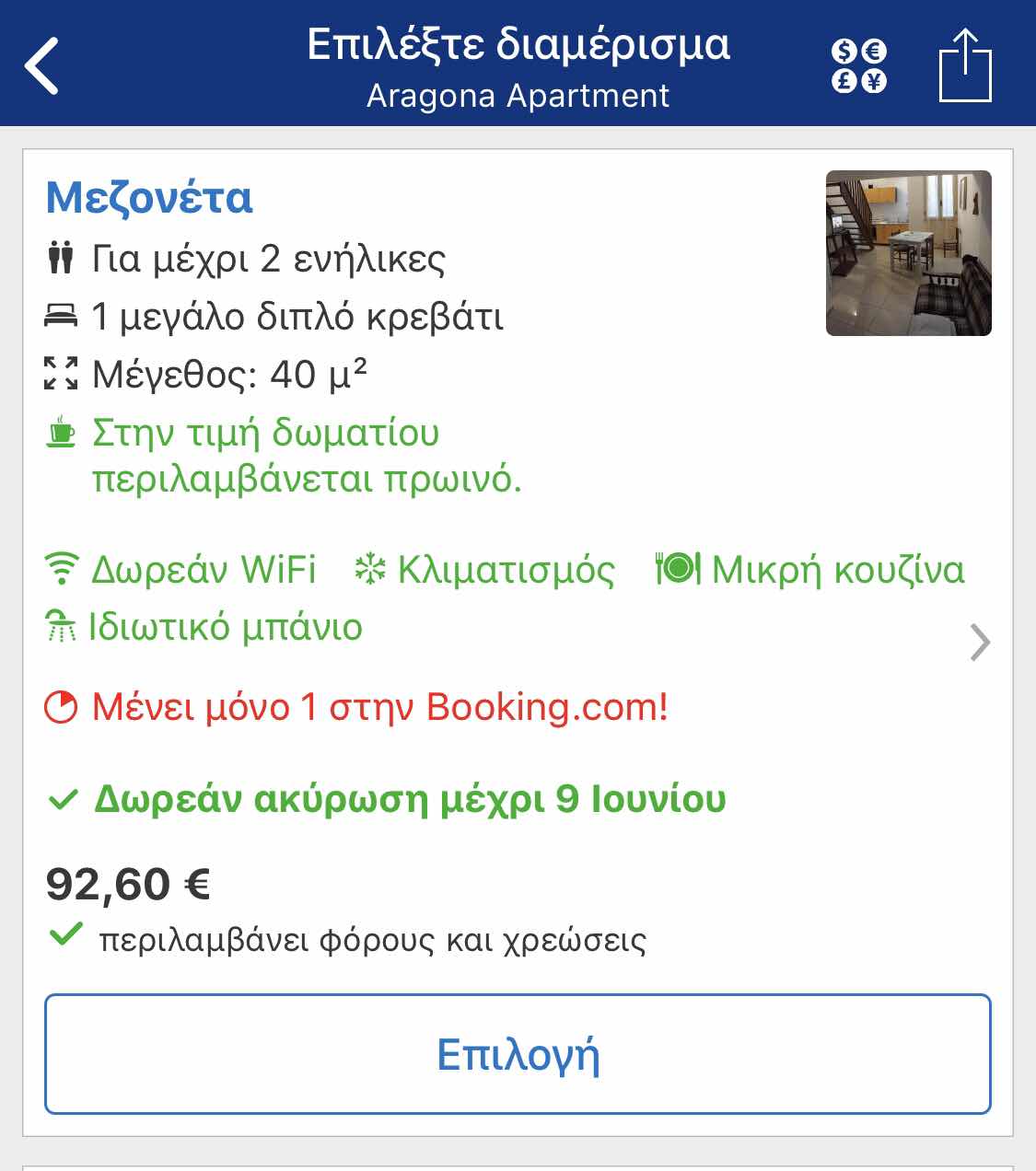Tap the room size expand icon
This screenshot has height=1171, width=1036.
point(61,374)
